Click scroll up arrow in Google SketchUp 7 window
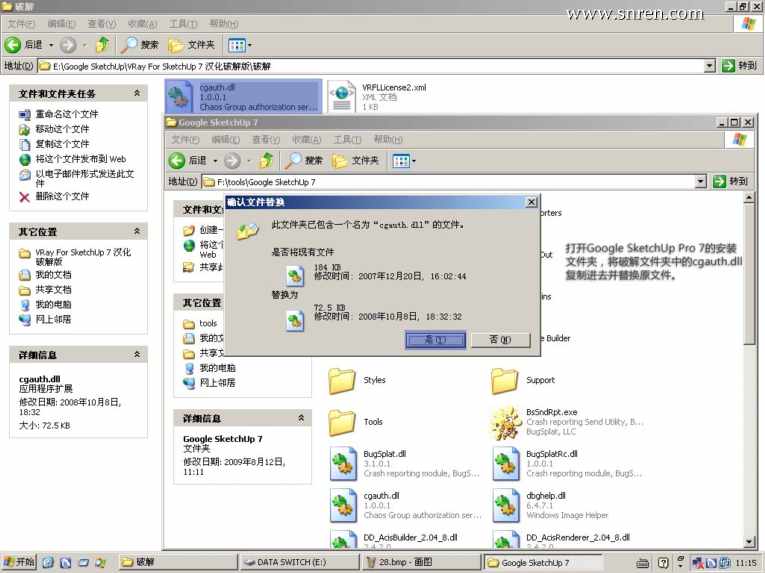This screenshot has width=765, height=573. (x=749, y=197)
